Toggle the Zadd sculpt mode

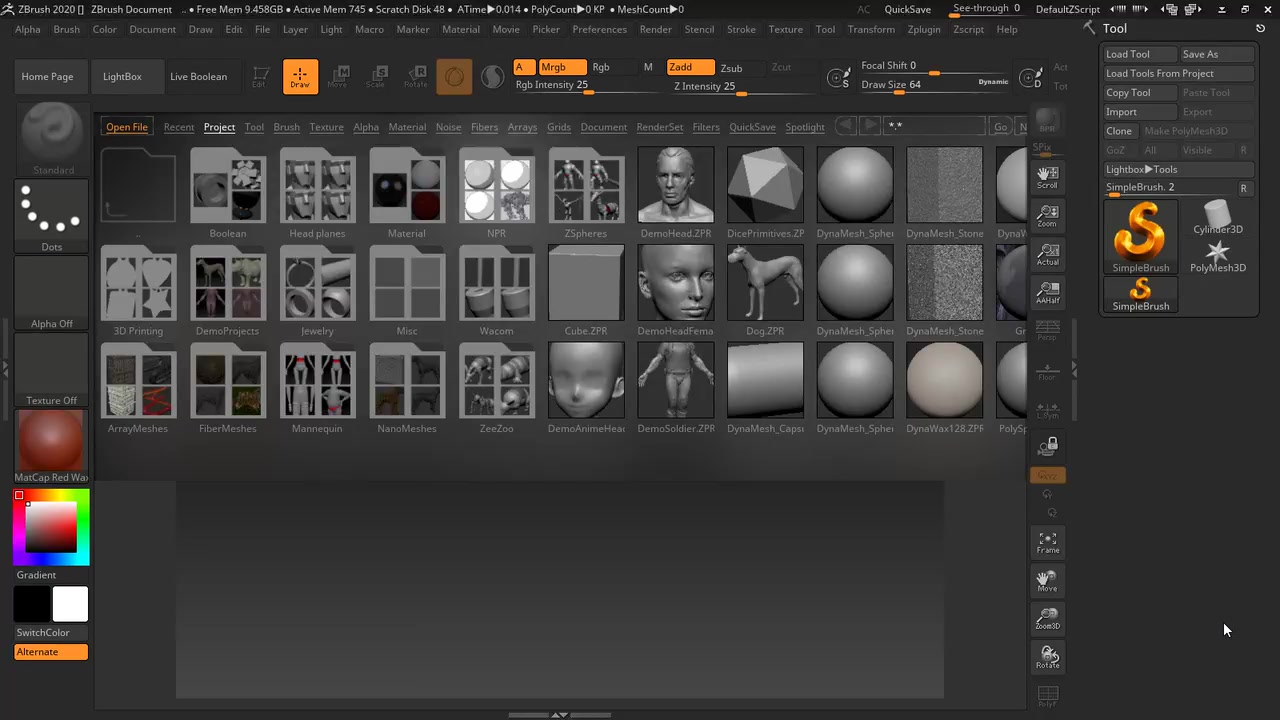point(689,67)
